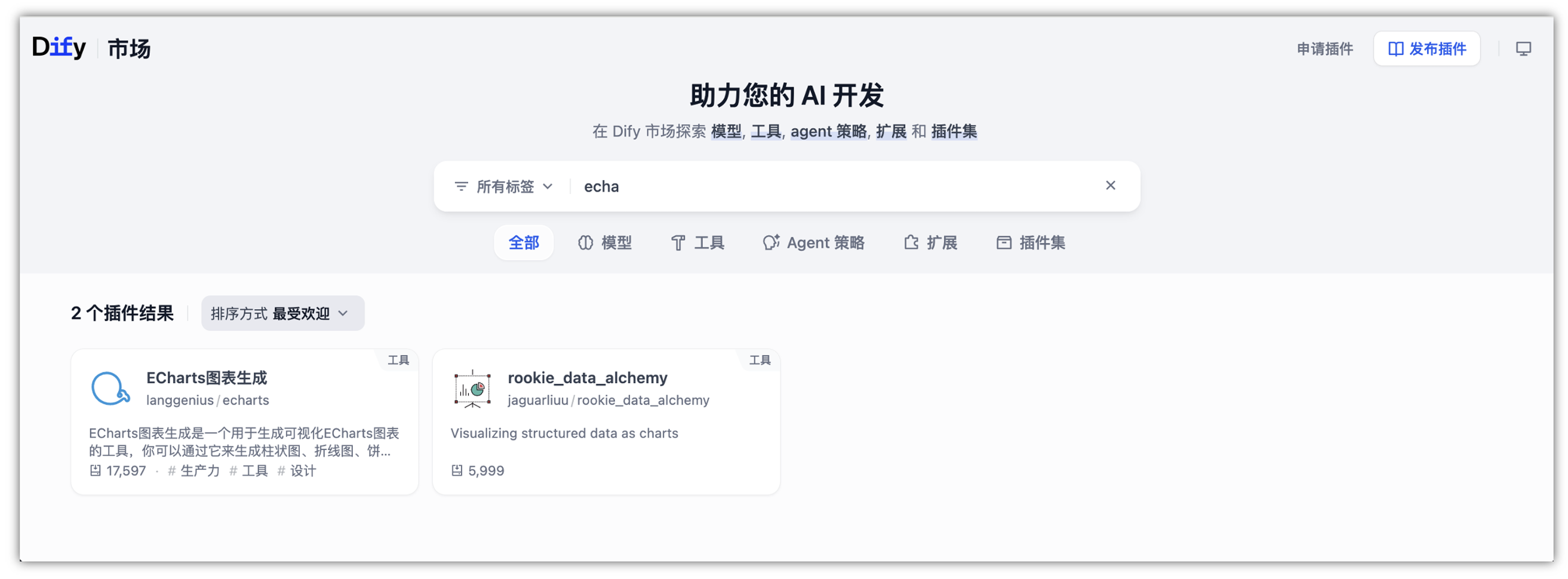Viewport: 1568px width, 579px height.
Task: Click the 插件集 link in the subtitle
Action: 954,131
